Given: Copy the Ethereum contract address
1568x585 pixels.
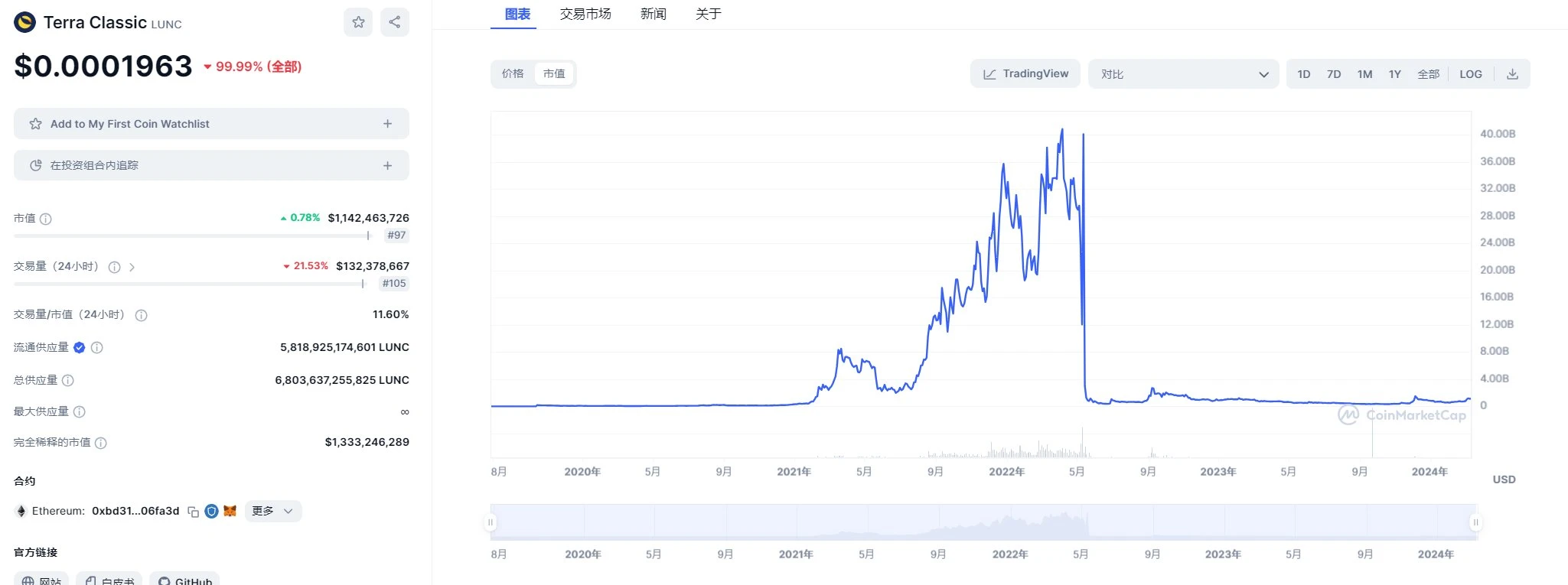Looking at the screenshot, I should point(194,512).
